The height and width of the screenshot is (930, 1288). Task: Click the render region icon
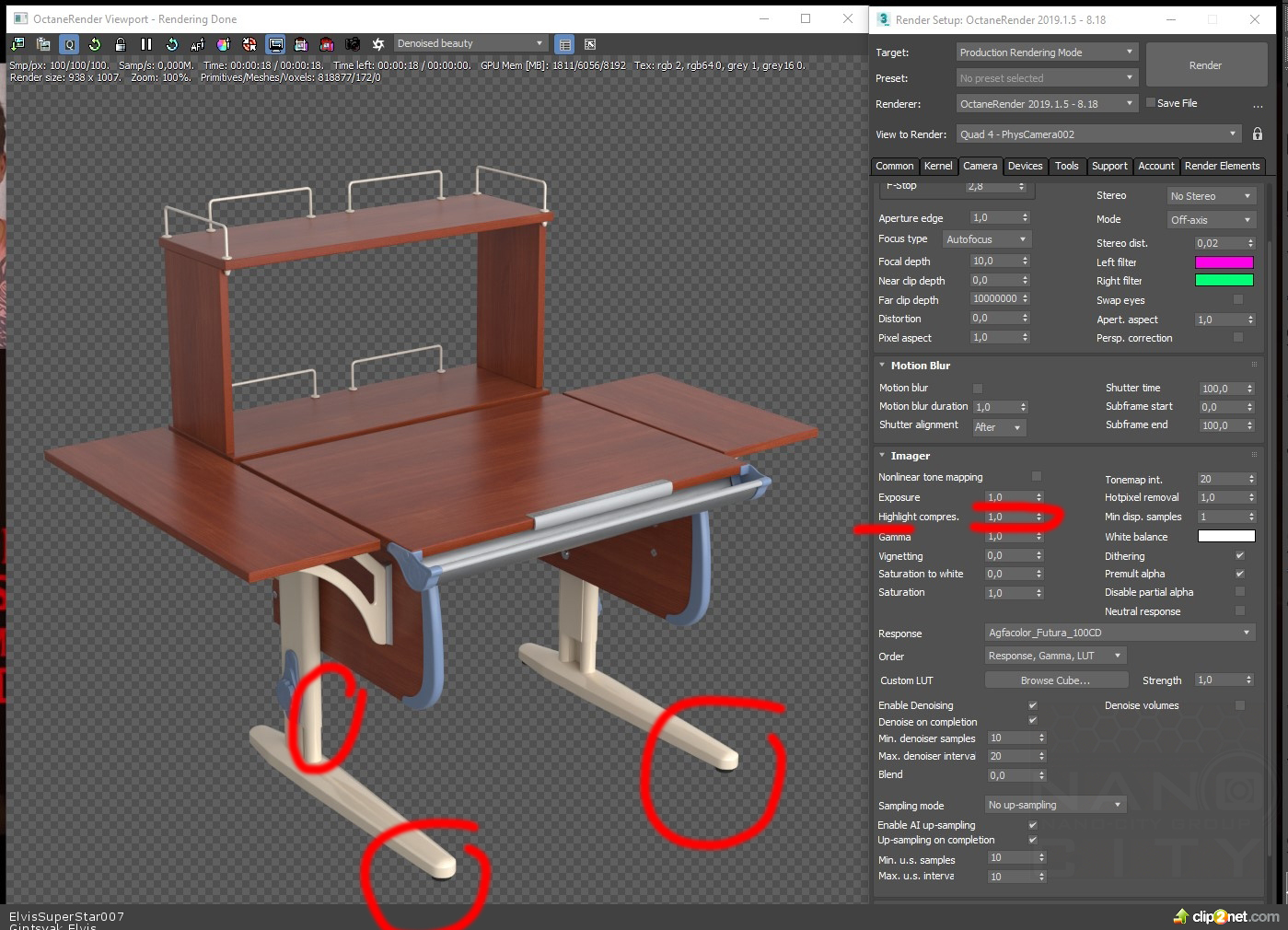click(x=301, y=44)
